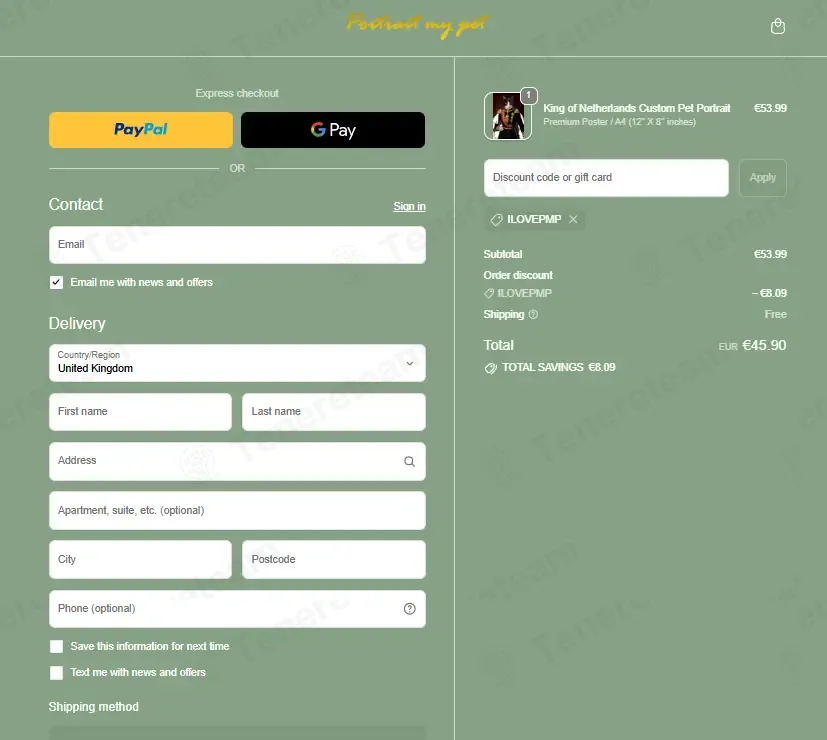Click the total savings tag icon
This screenshot has height=740, width=827.
[x=491, y=368]
